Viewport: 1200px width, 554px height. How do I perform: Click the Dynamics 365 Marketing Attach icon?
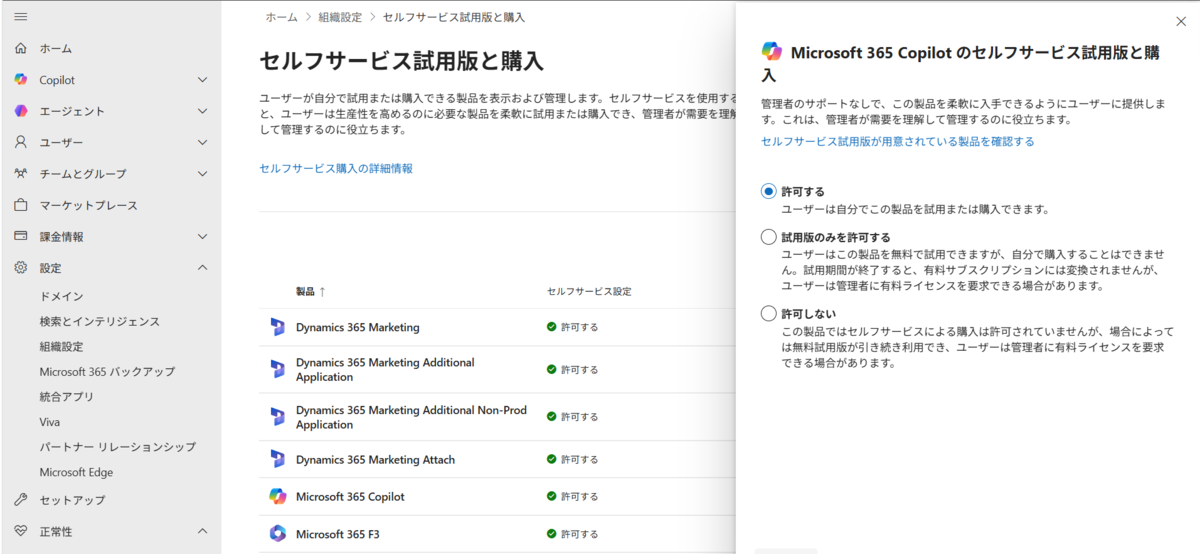coord(277,459)
